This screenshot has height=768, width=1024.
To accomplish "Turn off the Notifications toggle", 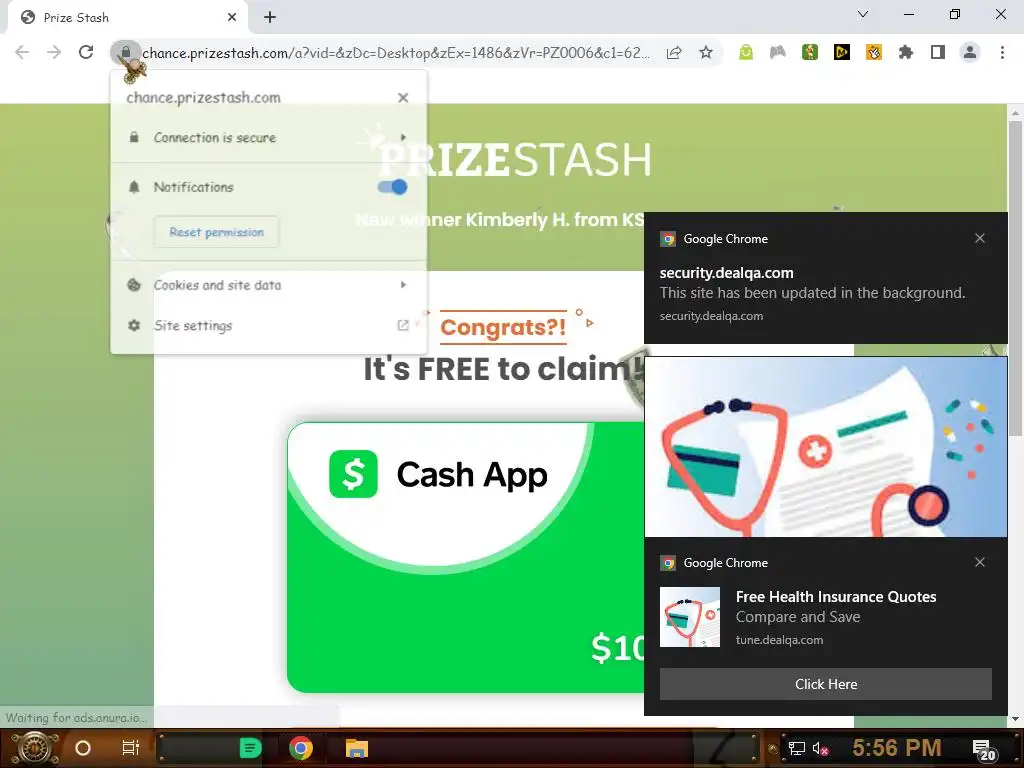I will click(392, 187).
